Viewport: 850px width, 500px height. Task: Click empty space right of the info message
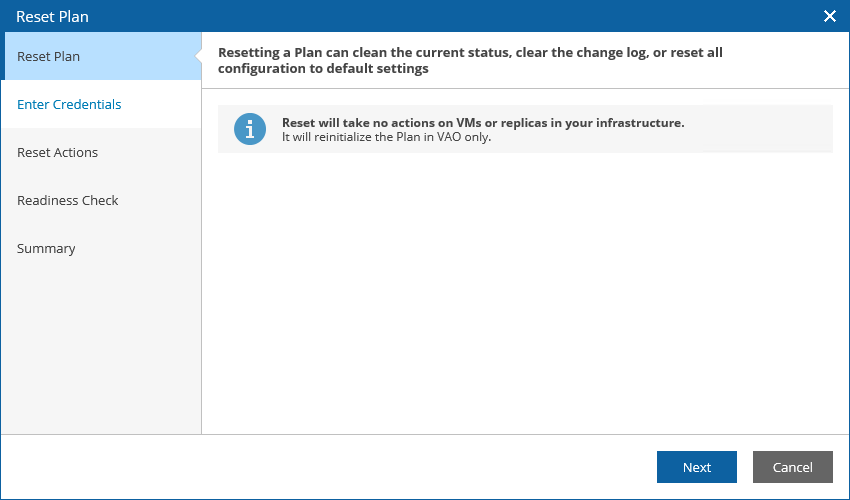pos(760,129)
